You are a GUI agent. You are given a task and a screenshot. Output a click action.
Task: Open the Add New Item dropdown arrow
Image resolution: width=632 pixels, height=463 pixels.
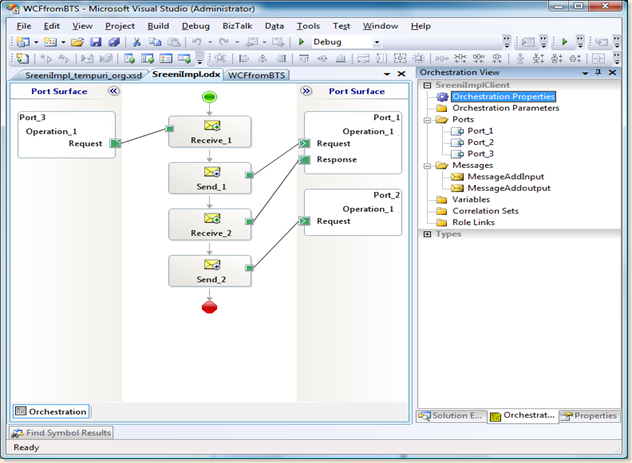click(63, 42)
